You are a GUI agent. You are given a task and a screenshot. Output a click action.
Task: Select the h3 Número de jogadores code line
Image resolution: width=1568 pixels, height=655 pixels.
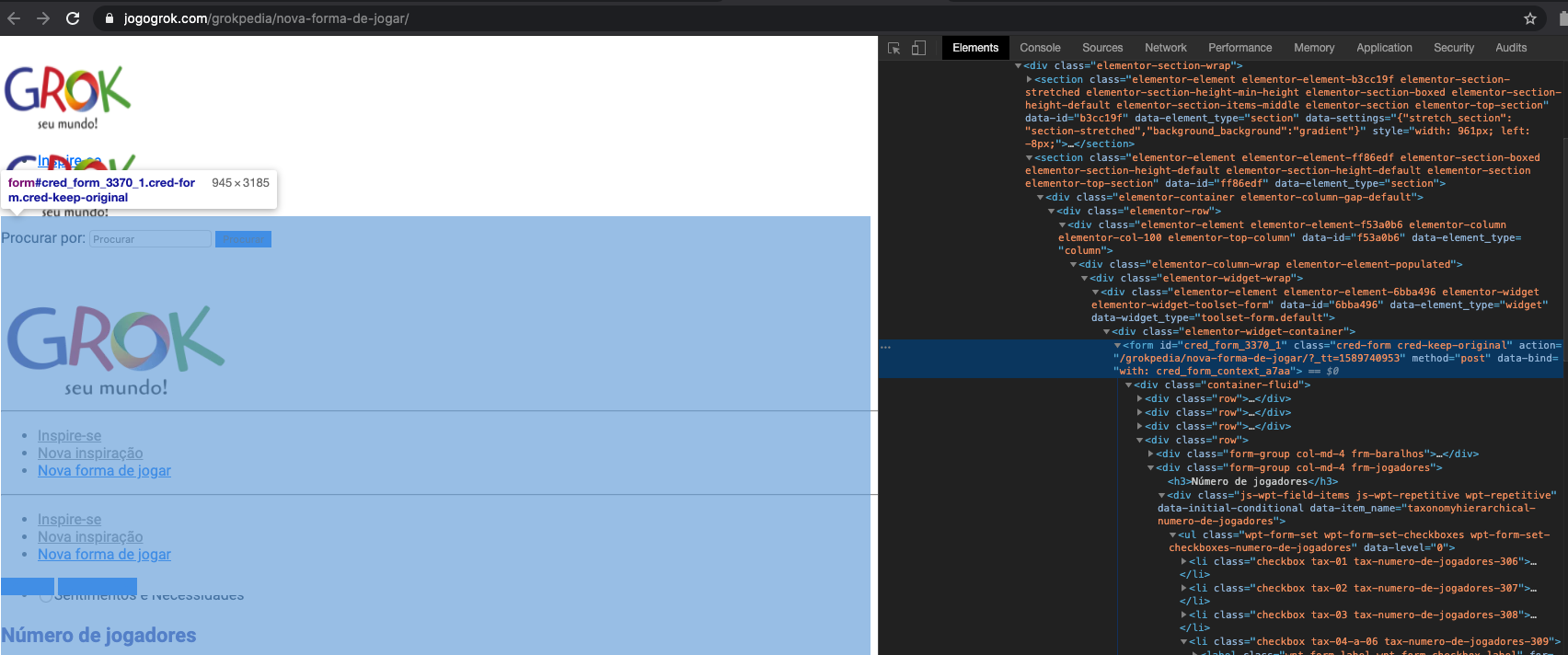tap(1252, 482)
